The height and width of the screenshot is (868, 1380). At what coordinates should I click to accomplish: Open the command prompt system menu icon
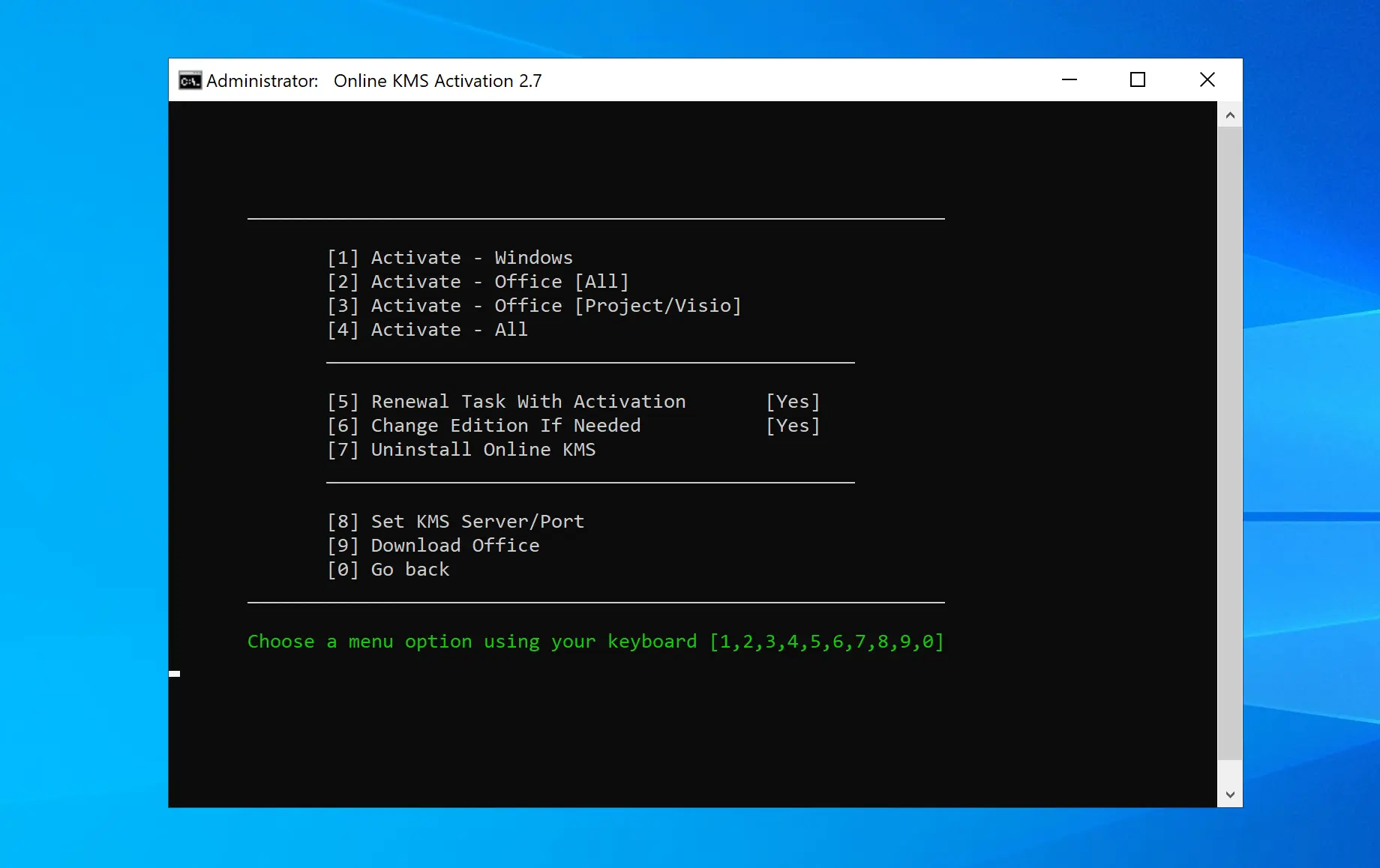click(190, 80)
